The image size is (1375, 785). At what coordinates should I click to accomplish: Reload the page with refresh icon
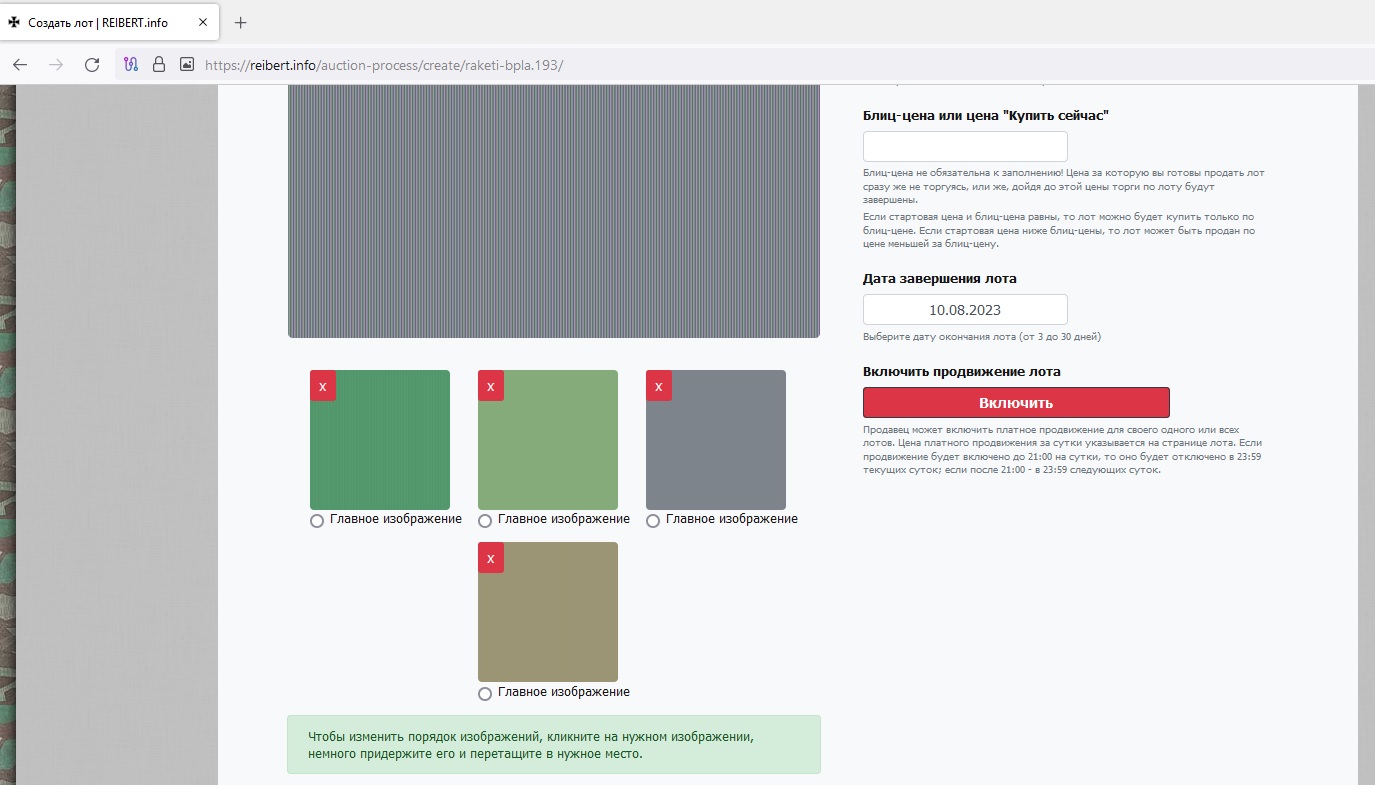click(x=92, y=65)
